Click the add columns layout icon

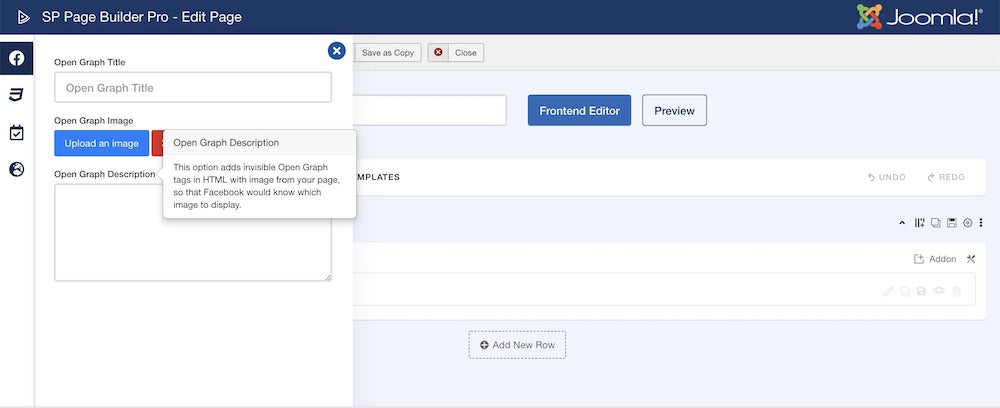pyautogui.click(x=919, y=222)
